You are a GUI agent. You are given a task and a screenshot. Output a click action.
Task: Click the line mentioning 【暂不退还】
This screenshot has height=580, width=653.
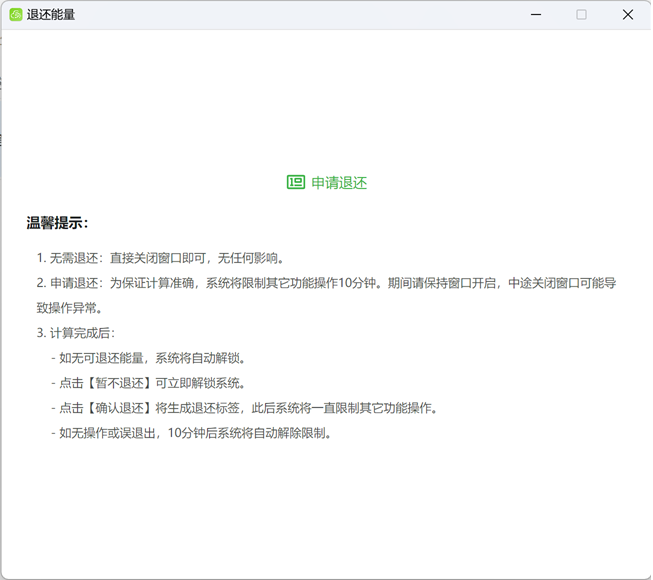point(149,383)
